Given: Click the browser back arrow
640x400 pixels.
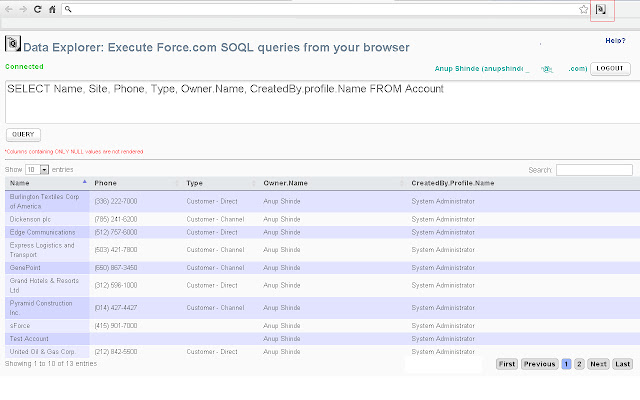Looking at the screenshot, I should coord(9,9).
